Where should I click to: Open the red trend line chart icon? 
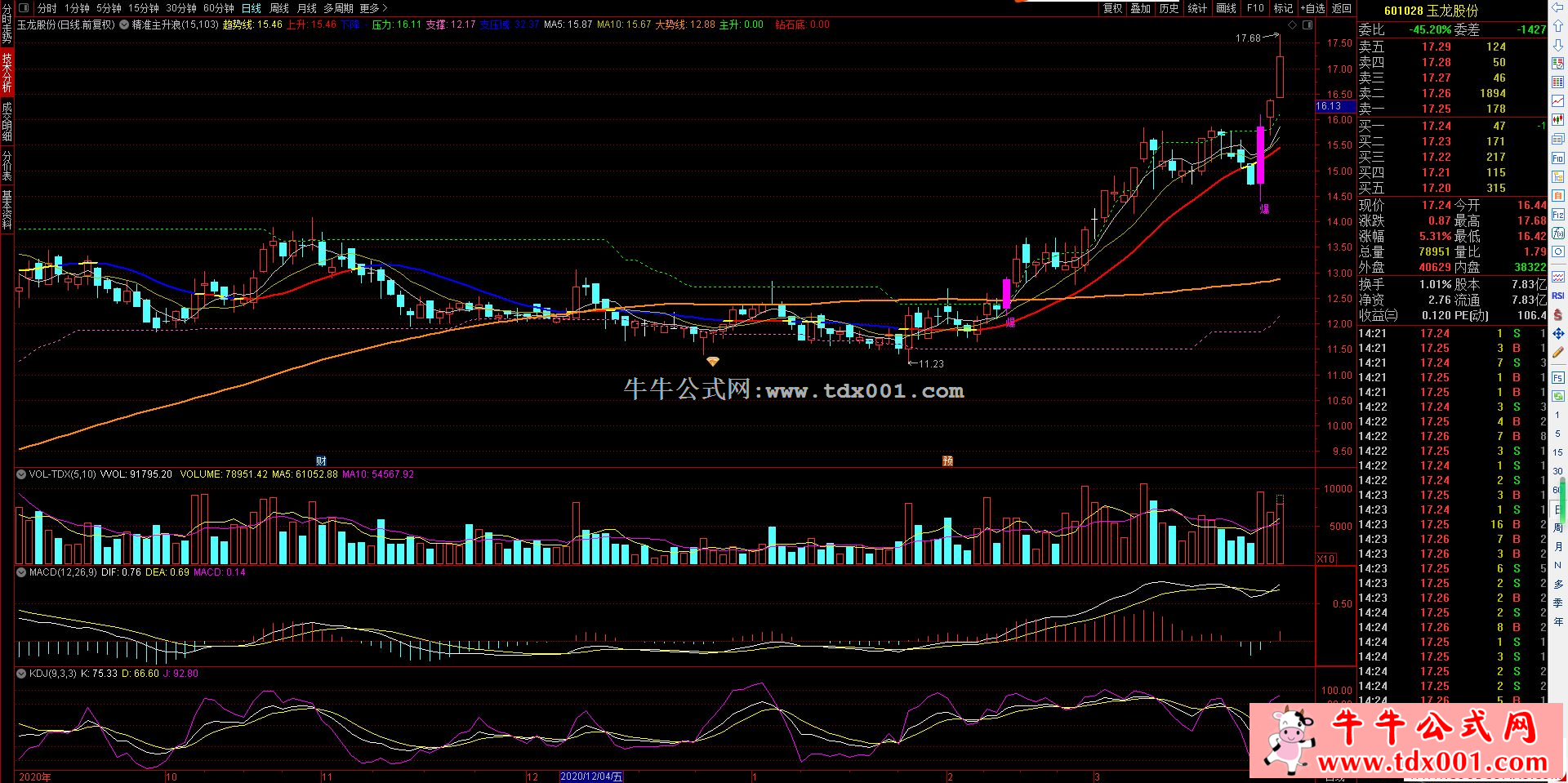click(1558, 101)
